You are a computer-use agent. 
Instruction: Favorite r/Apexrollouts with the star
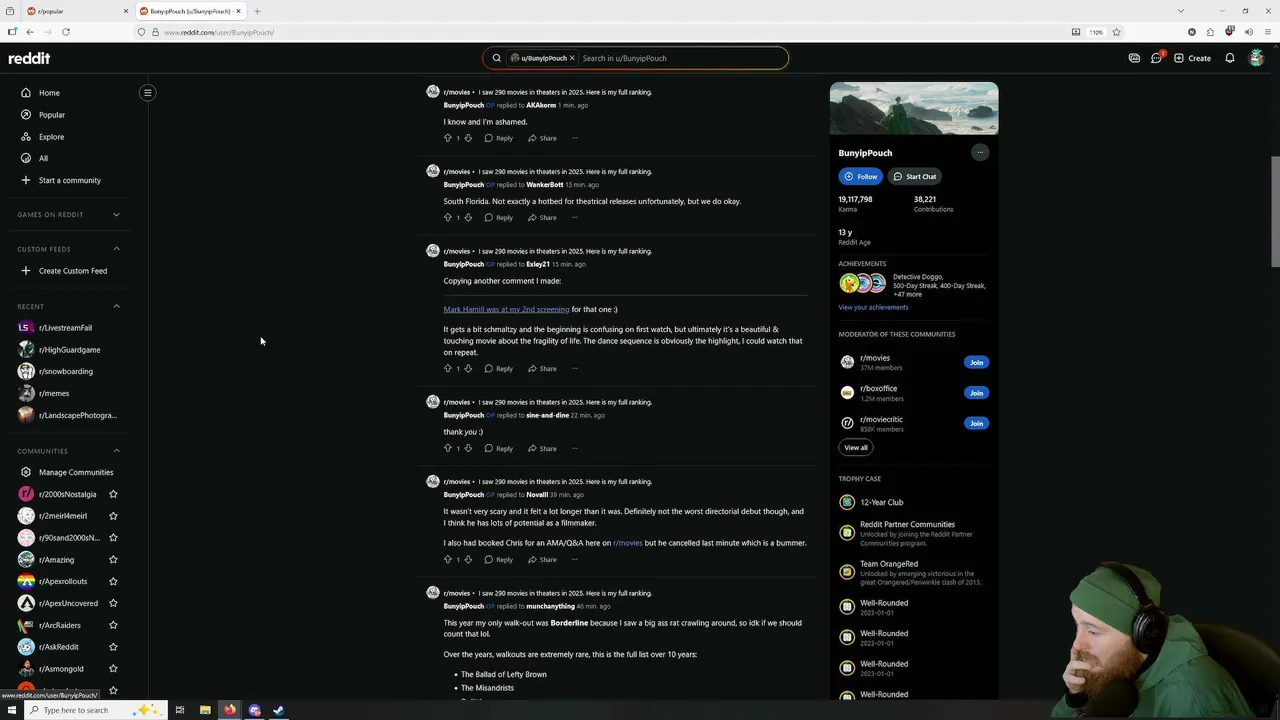(113, 582)
